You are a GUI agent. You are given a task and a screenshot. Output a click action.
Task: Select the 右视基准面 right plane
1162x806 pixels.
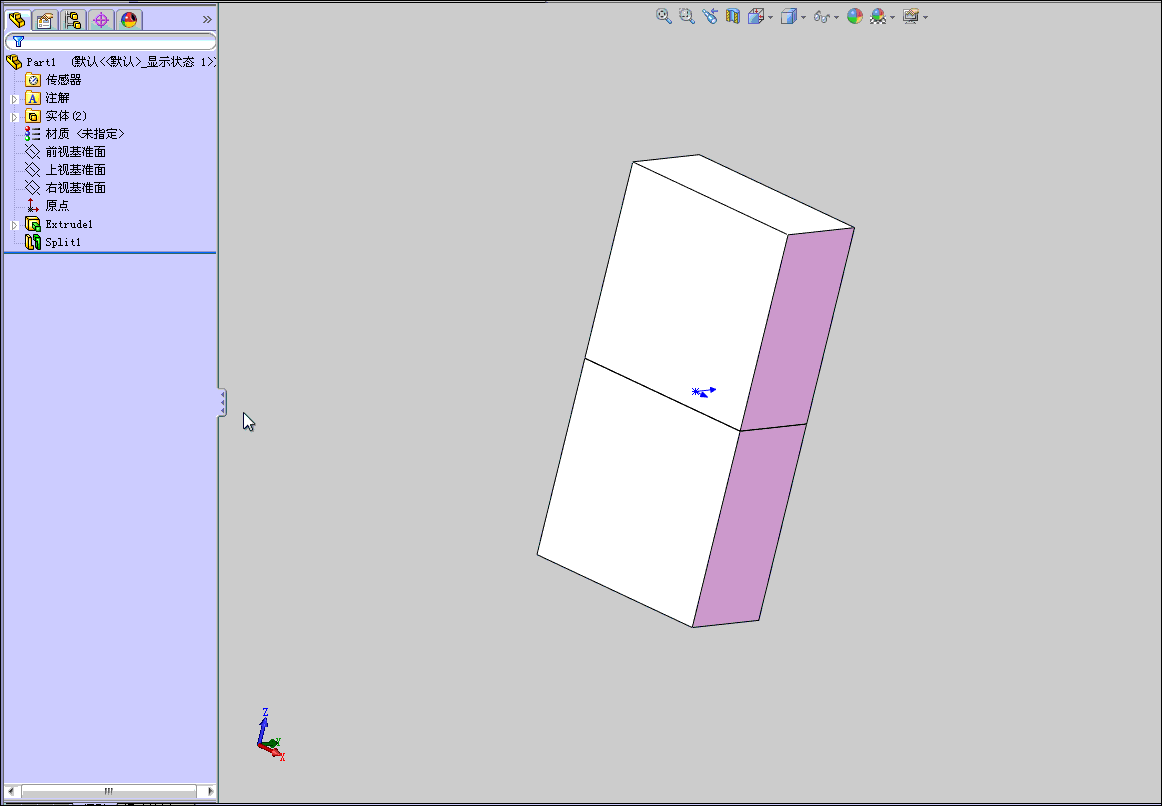76,188
